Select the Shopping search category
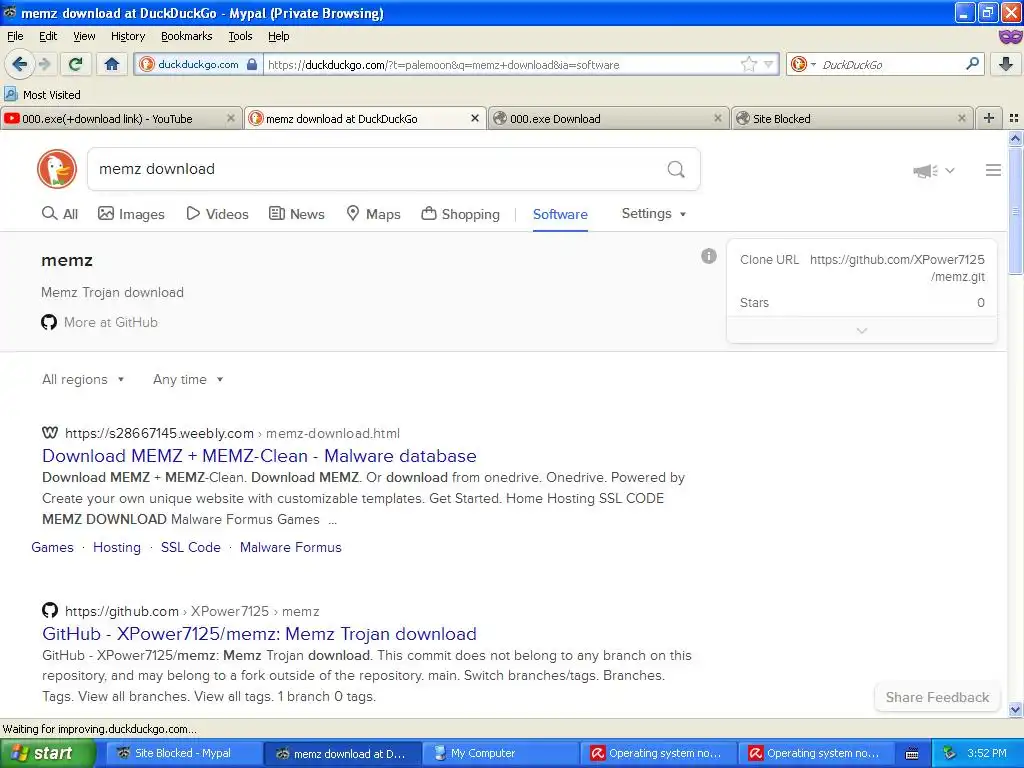The height and width of the screenshot is (768, 1024). [460, 214]
